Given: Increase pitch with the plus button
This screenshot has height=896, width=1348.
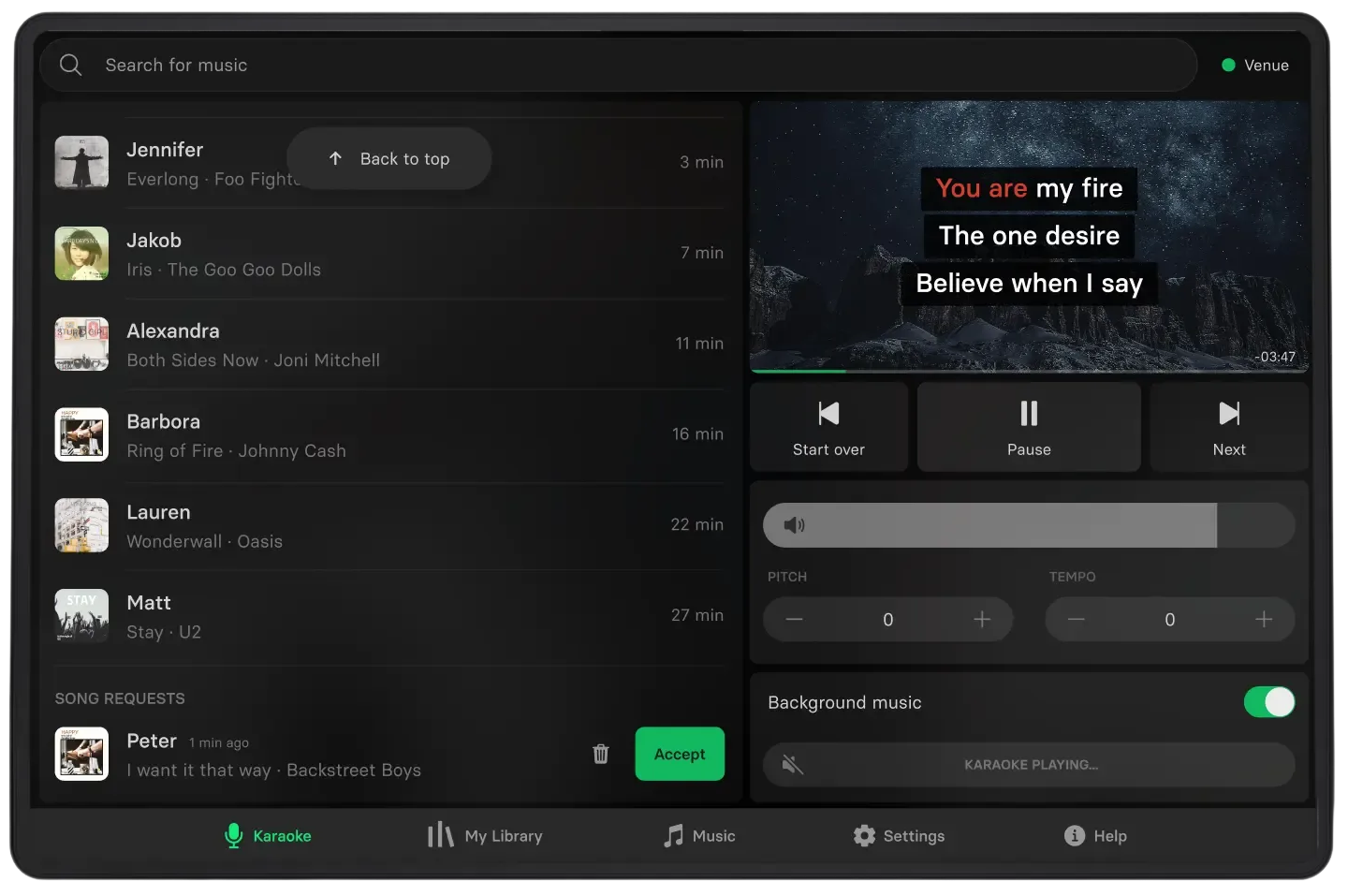Looking at the screenshot, I should pyautogui.click(x=982, y=620).
